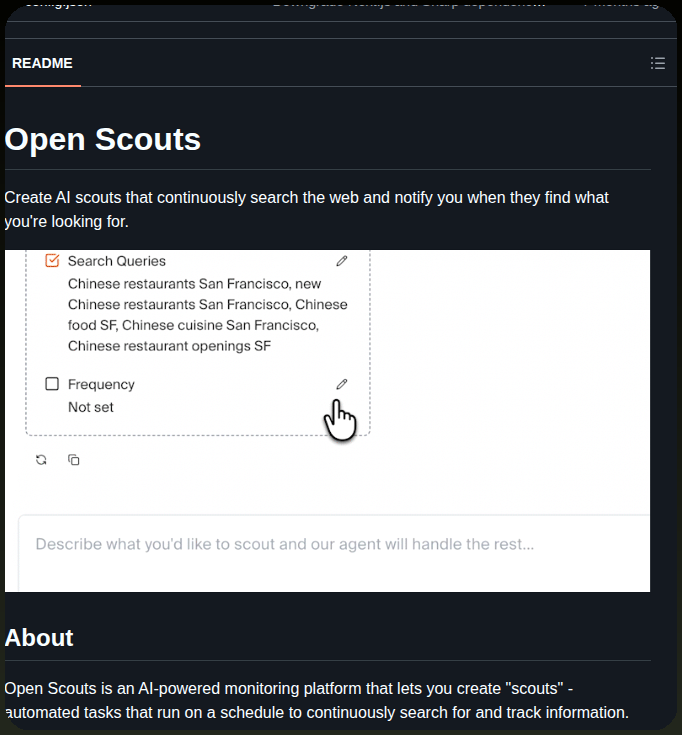Click the pencil icon beside Frequency

pos(342,384)
